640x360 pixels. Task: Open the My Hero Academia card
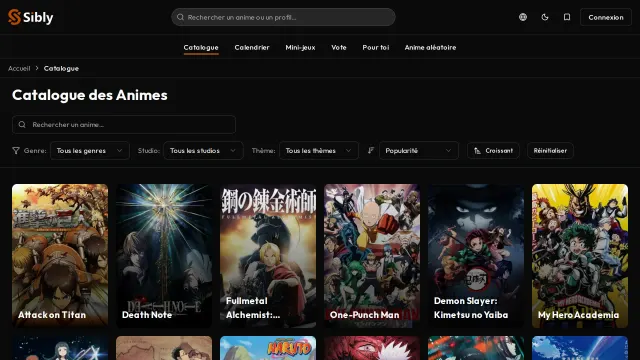click(x=580, y=256)
